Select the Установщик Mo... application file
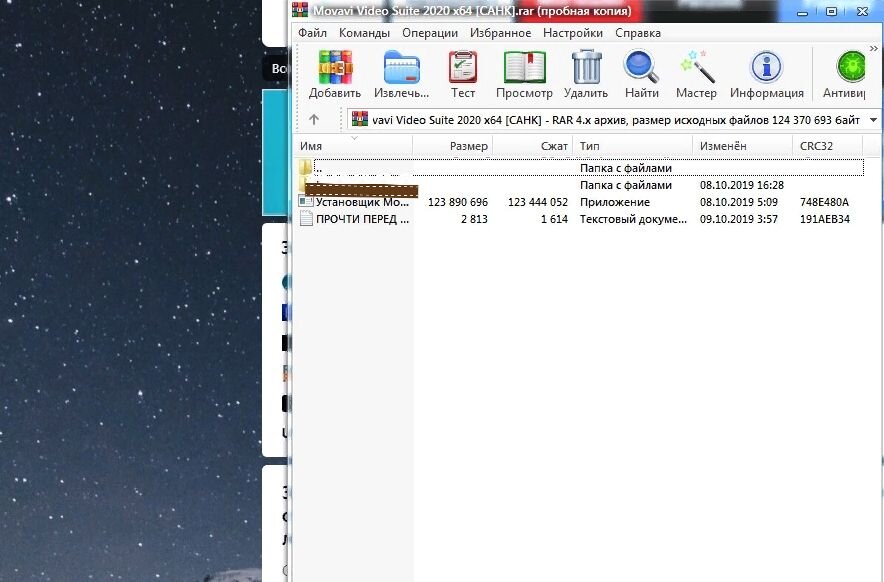 pos(362,202)
